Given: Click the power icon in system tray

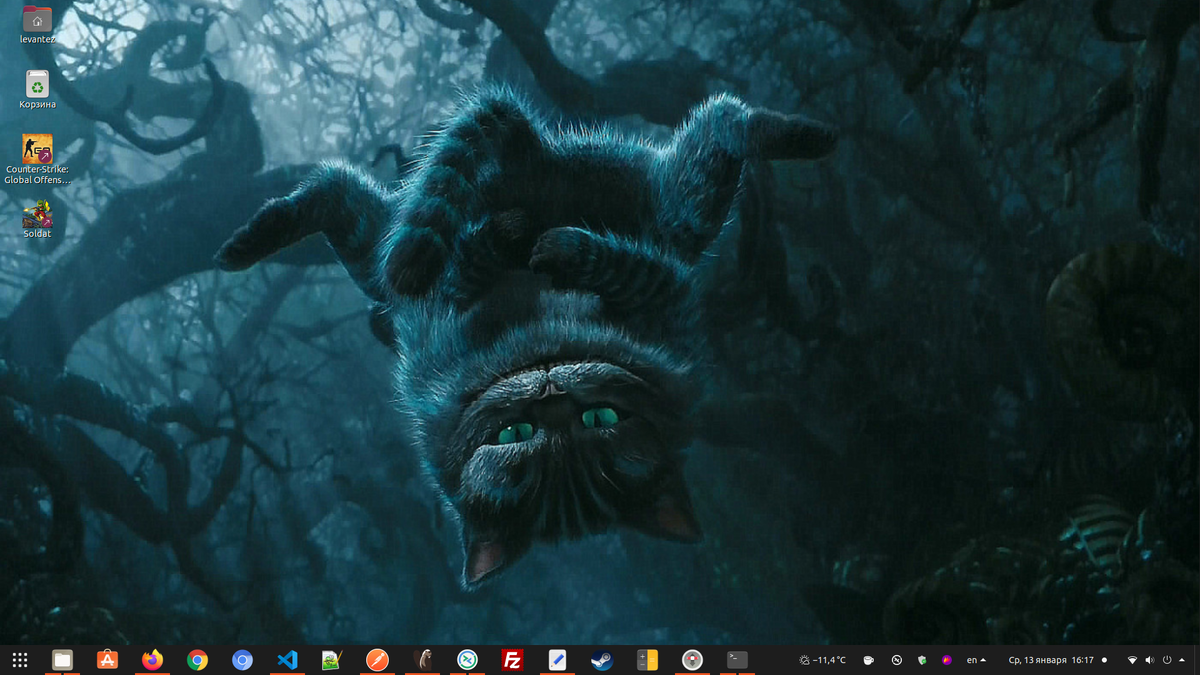Looking at the screenshot, I should pos(1167,660).
